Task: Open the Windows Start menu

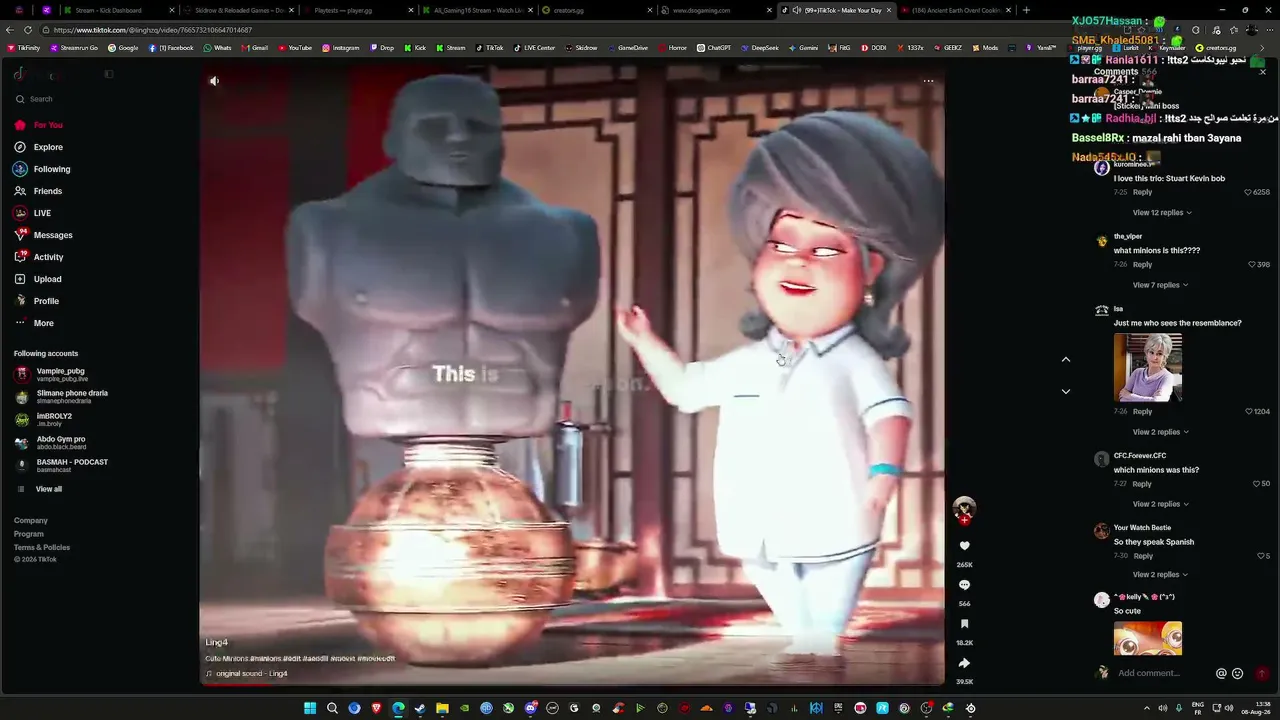Action: point(310,708)
